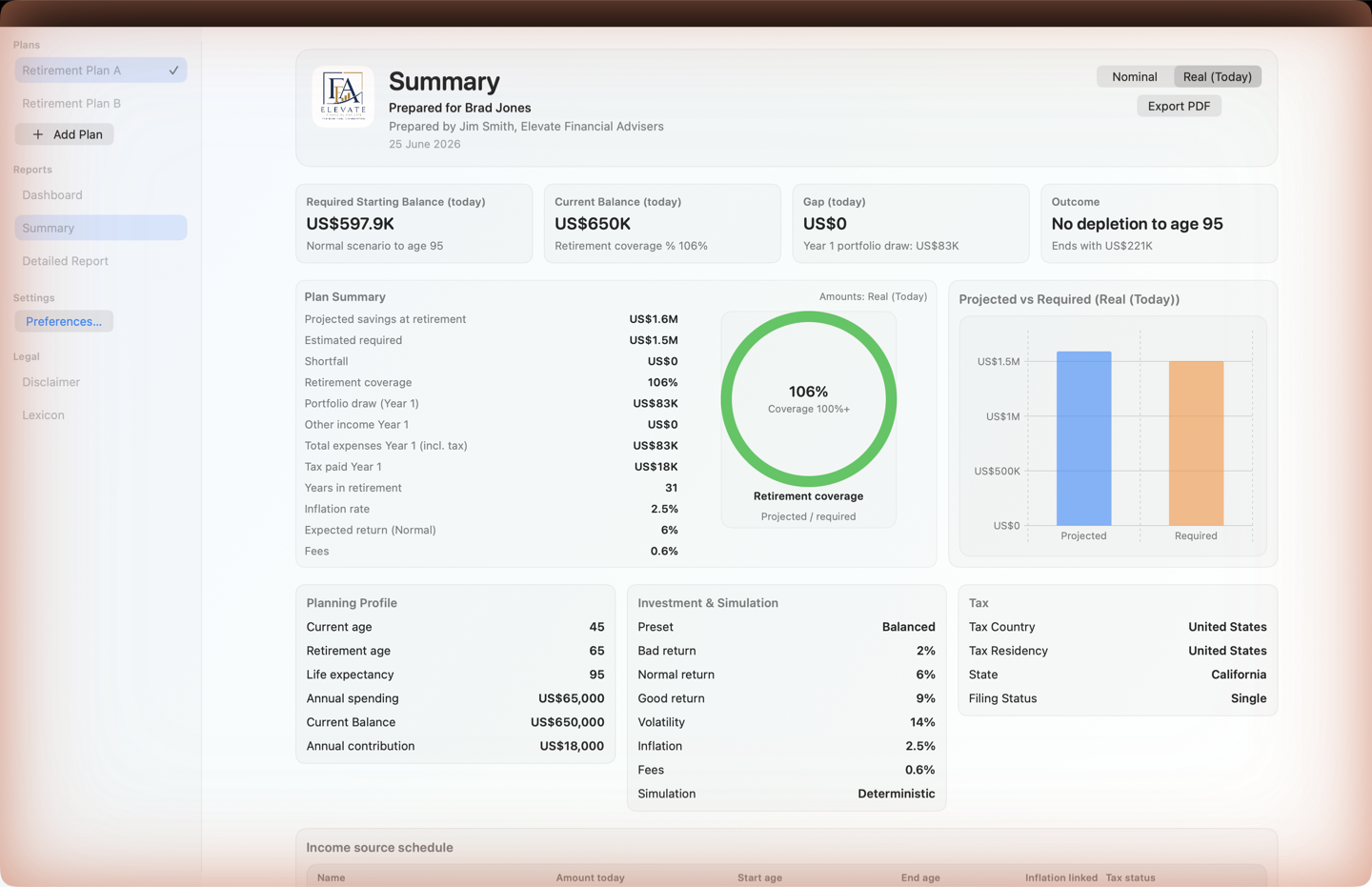Click the Good return row
This screenshot has width=1372, height=887.
click(786, 698)
